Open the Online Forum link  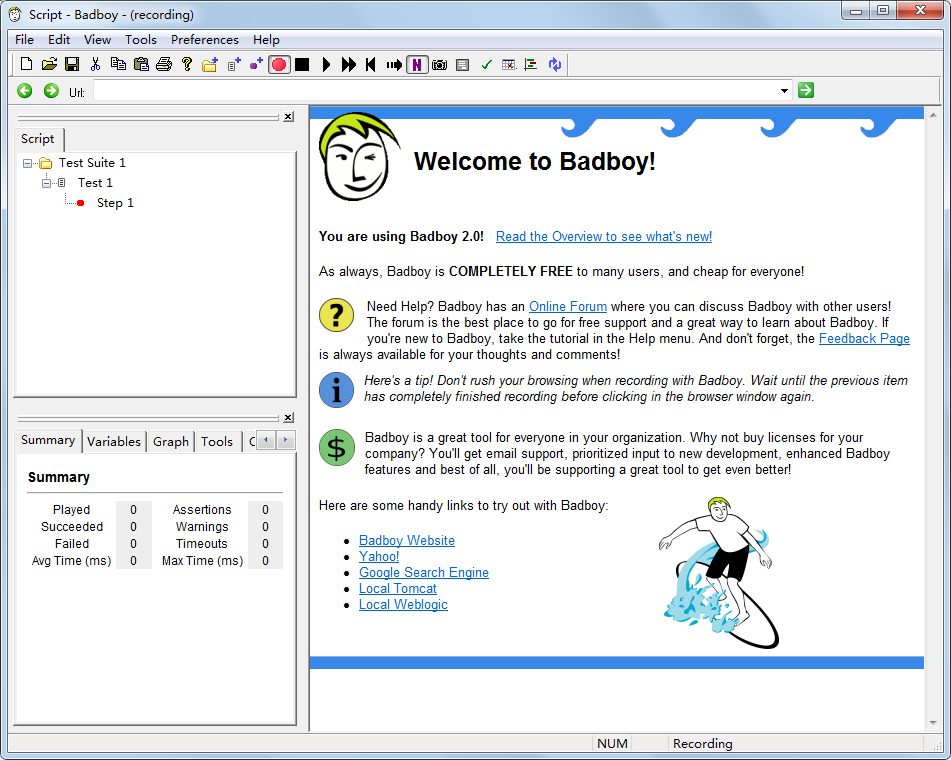coord(568,307)
